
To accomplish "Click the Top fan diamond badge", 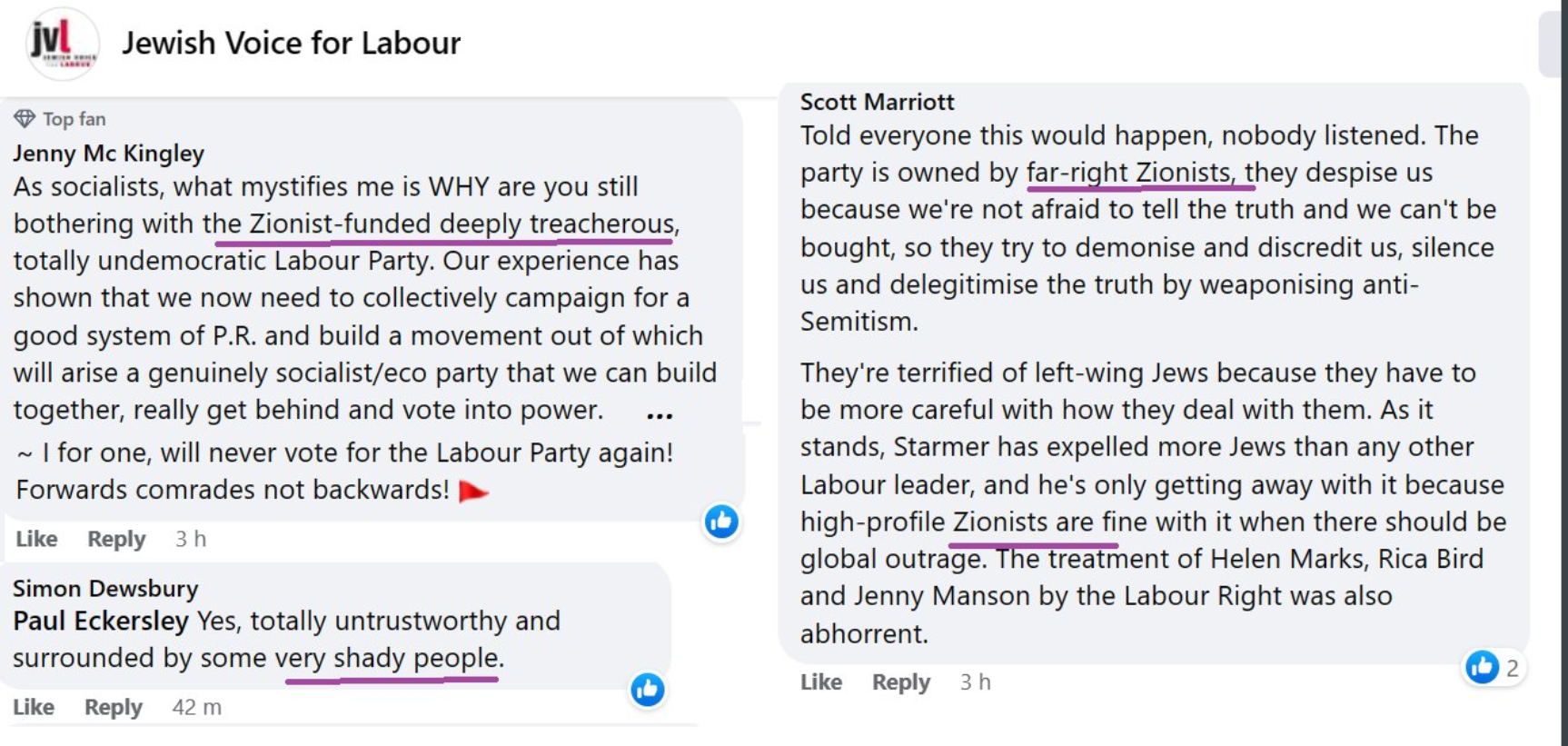I will coord(25,119).
